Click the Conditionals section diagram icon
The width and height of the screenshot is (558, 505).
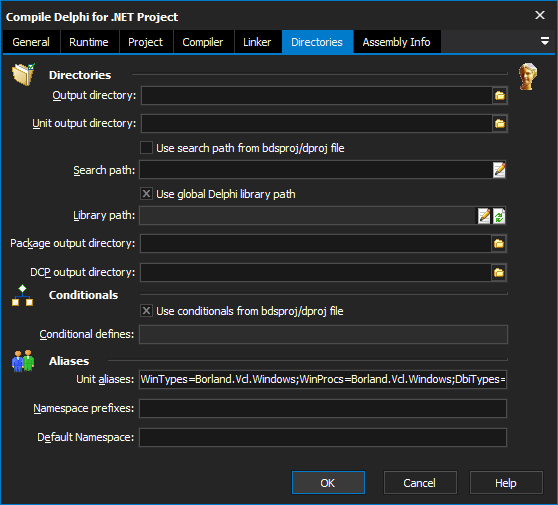point(22,295)
